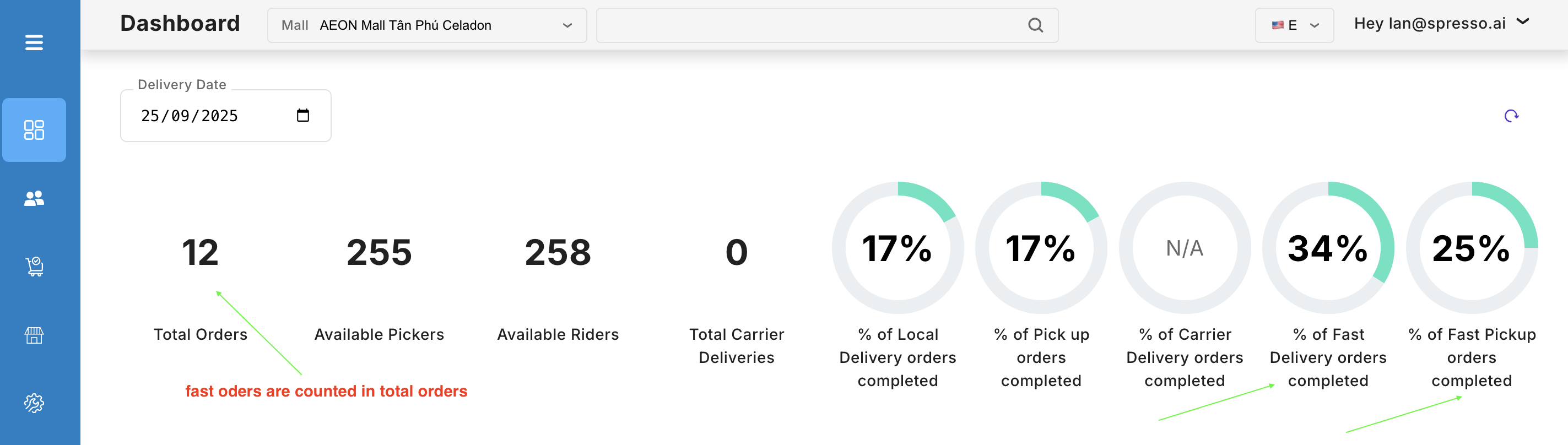Viewport: 1568px width, 445px height.
Task: Click the 'Delivery Date' field label
Action: point(182,85)
